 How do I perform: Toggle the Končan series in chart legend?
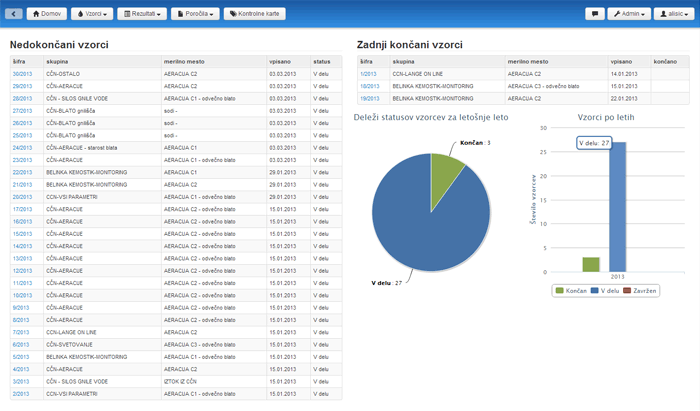(x=571, y=290)
